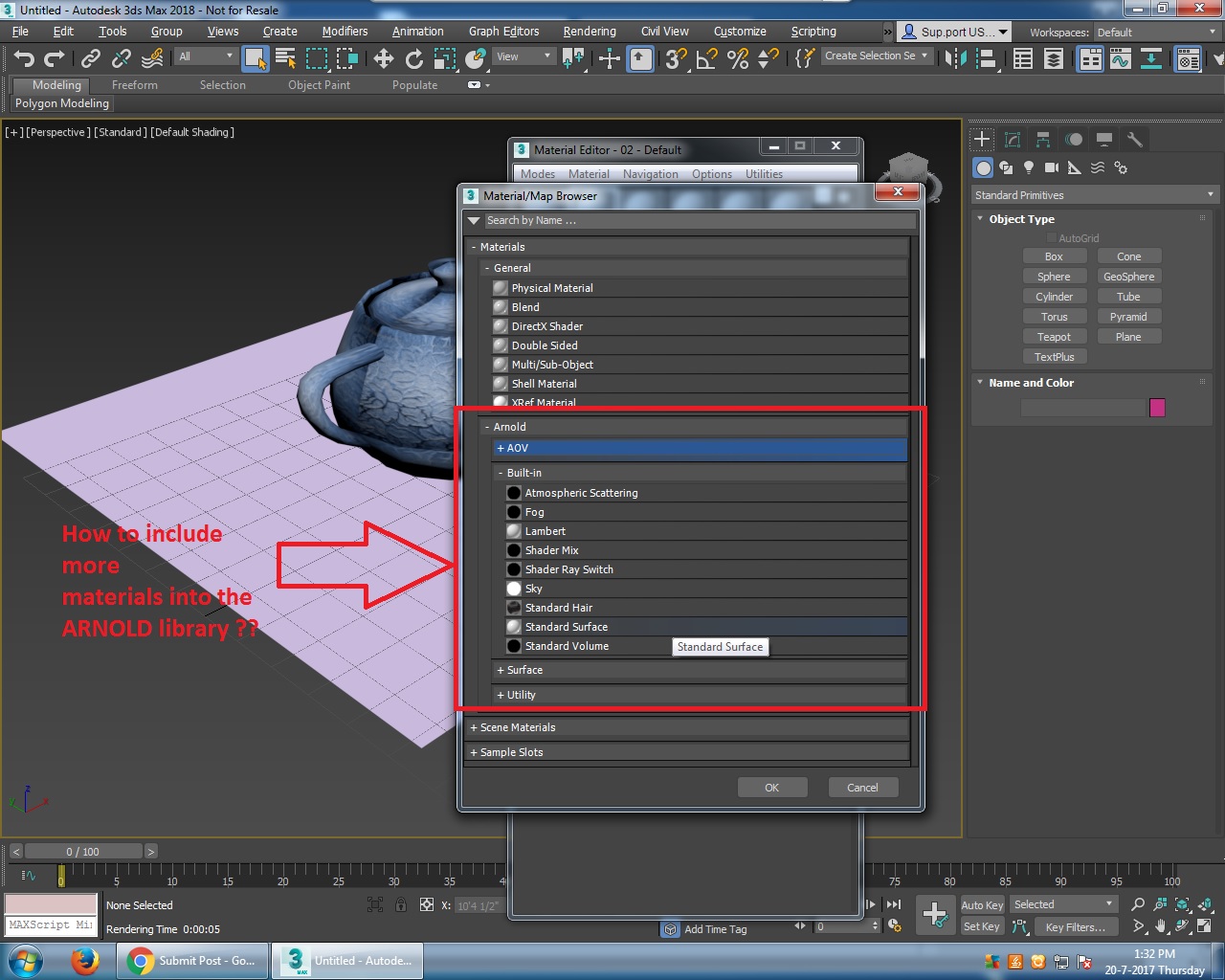1225x980 pixels.
Task: Click OK in the Material/Map Browser
Action: (772, 787)
